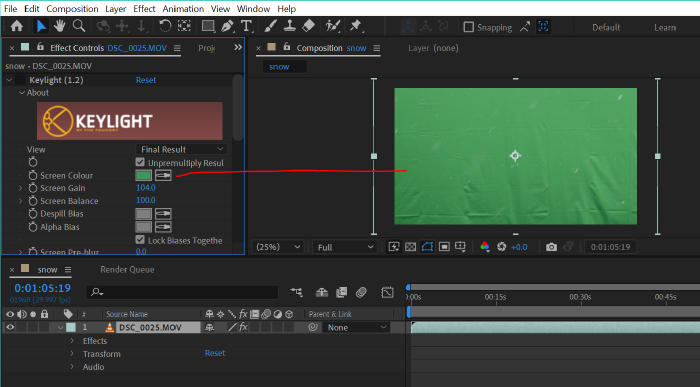The image size is (700, 387).
Task: Select the Type text tool
Action: point(246,26)
